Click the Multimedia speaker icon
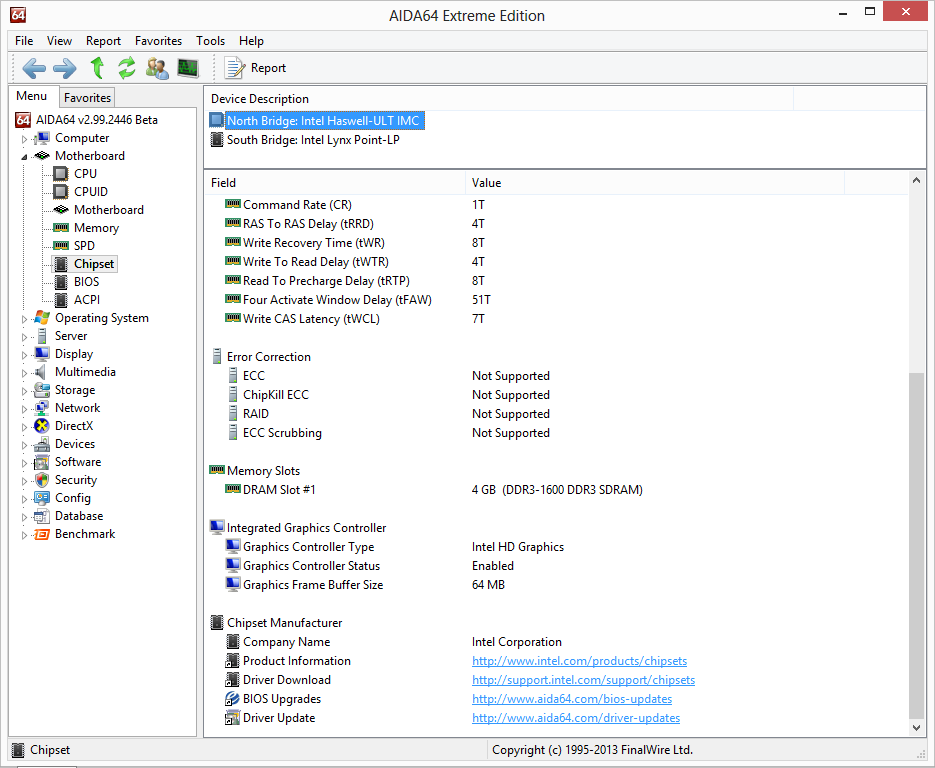The image size is (935, 768). [x=41, y=372]
